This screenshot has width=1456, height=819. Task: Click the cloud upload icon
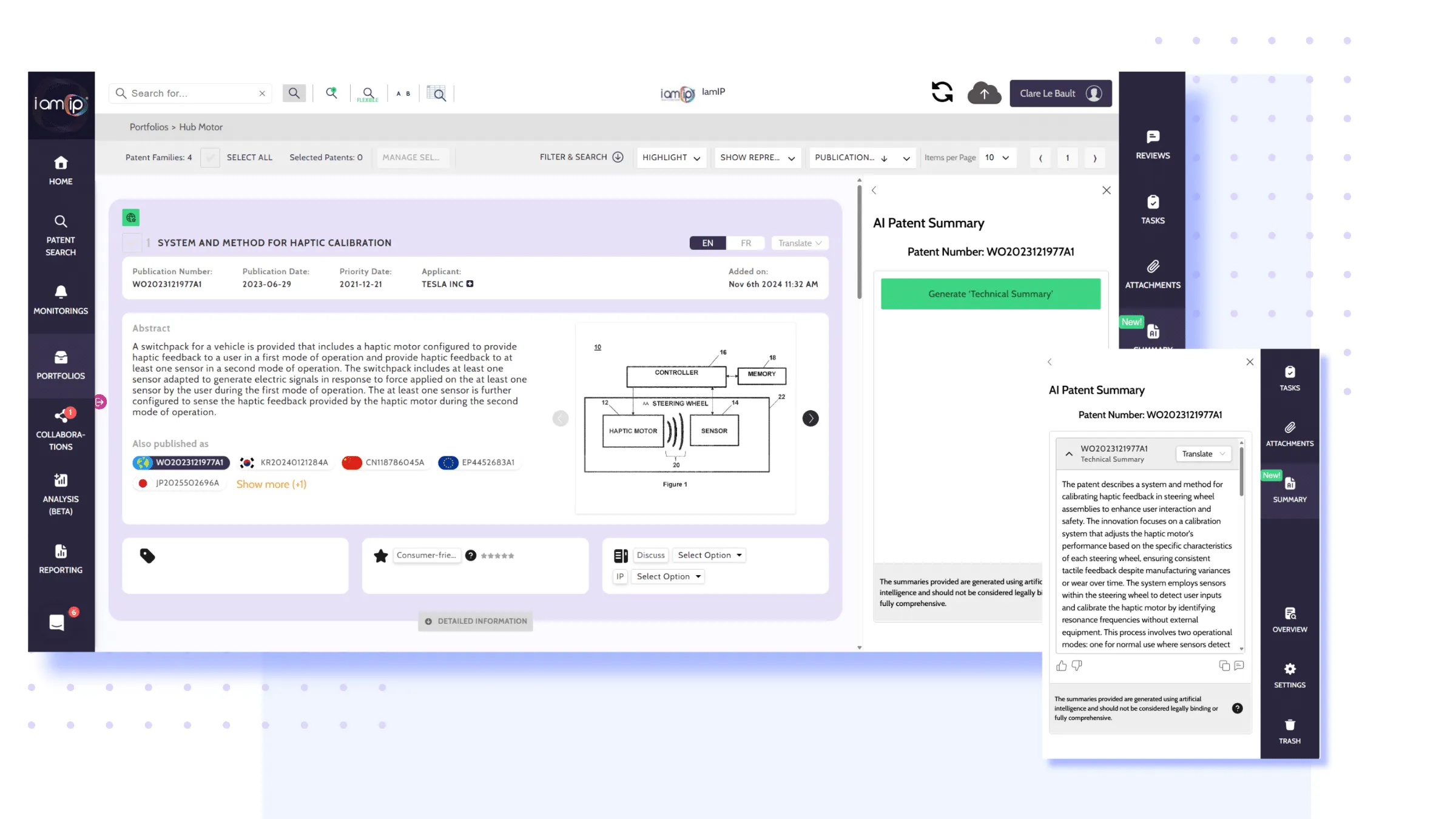983,93
